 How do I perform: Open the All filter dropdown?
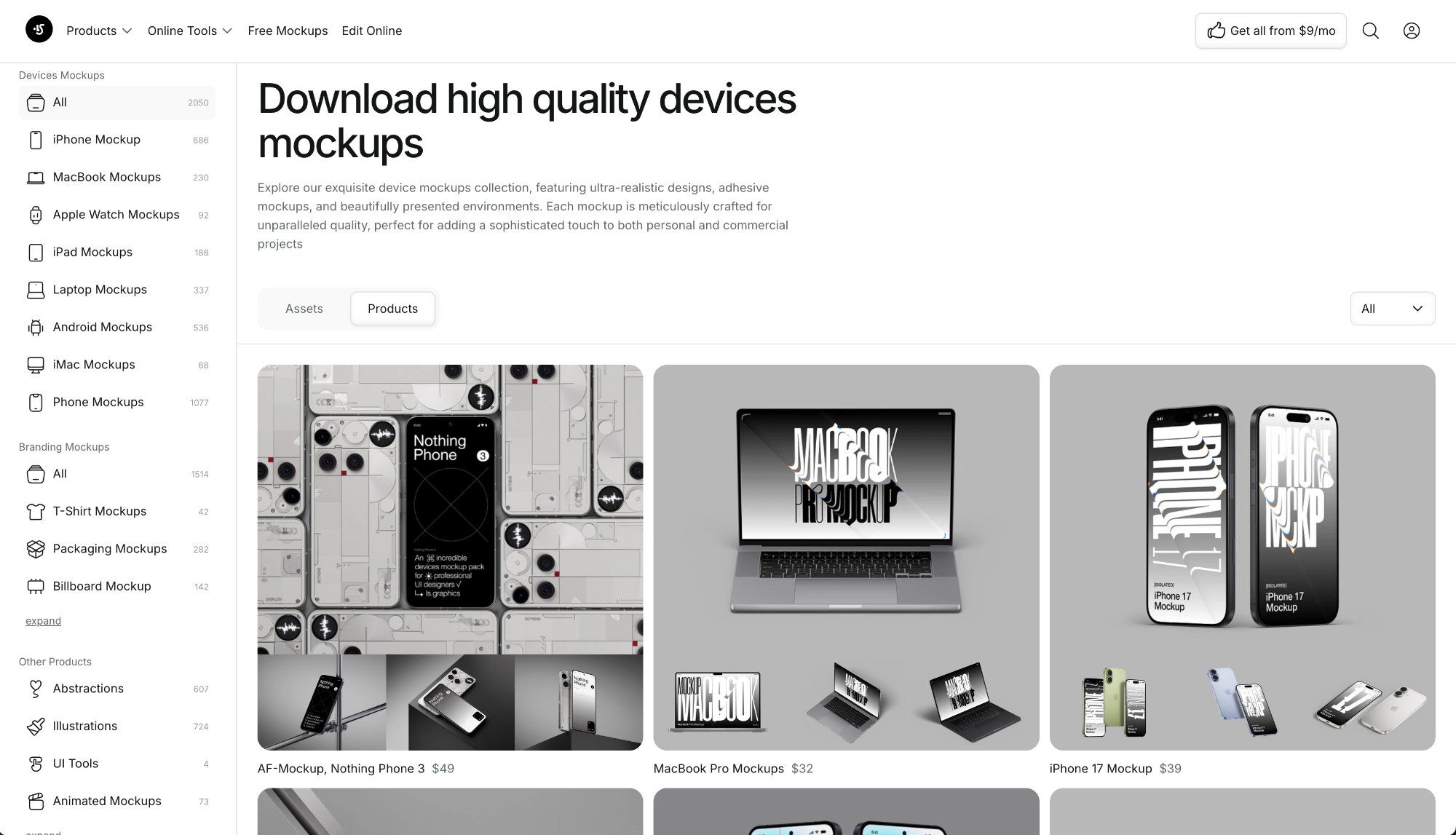pos(1392,309)
